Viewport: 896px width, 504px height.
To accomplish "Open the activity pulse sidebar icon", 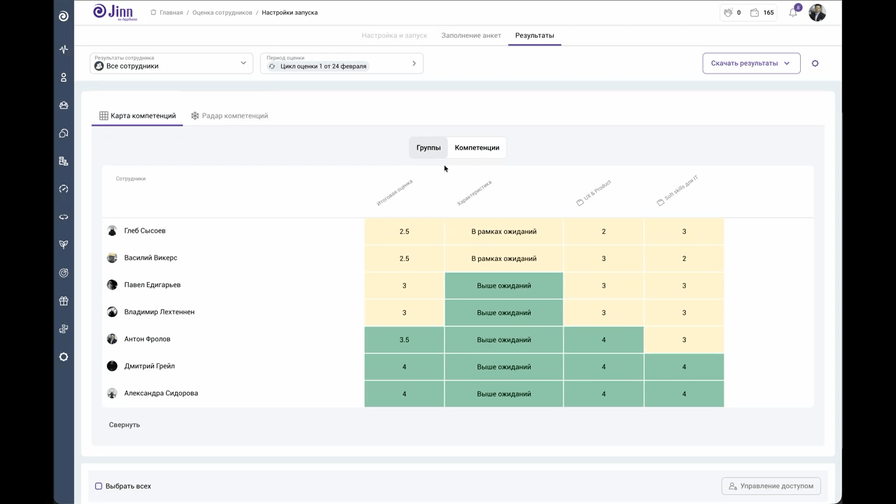I will point(63,49).
